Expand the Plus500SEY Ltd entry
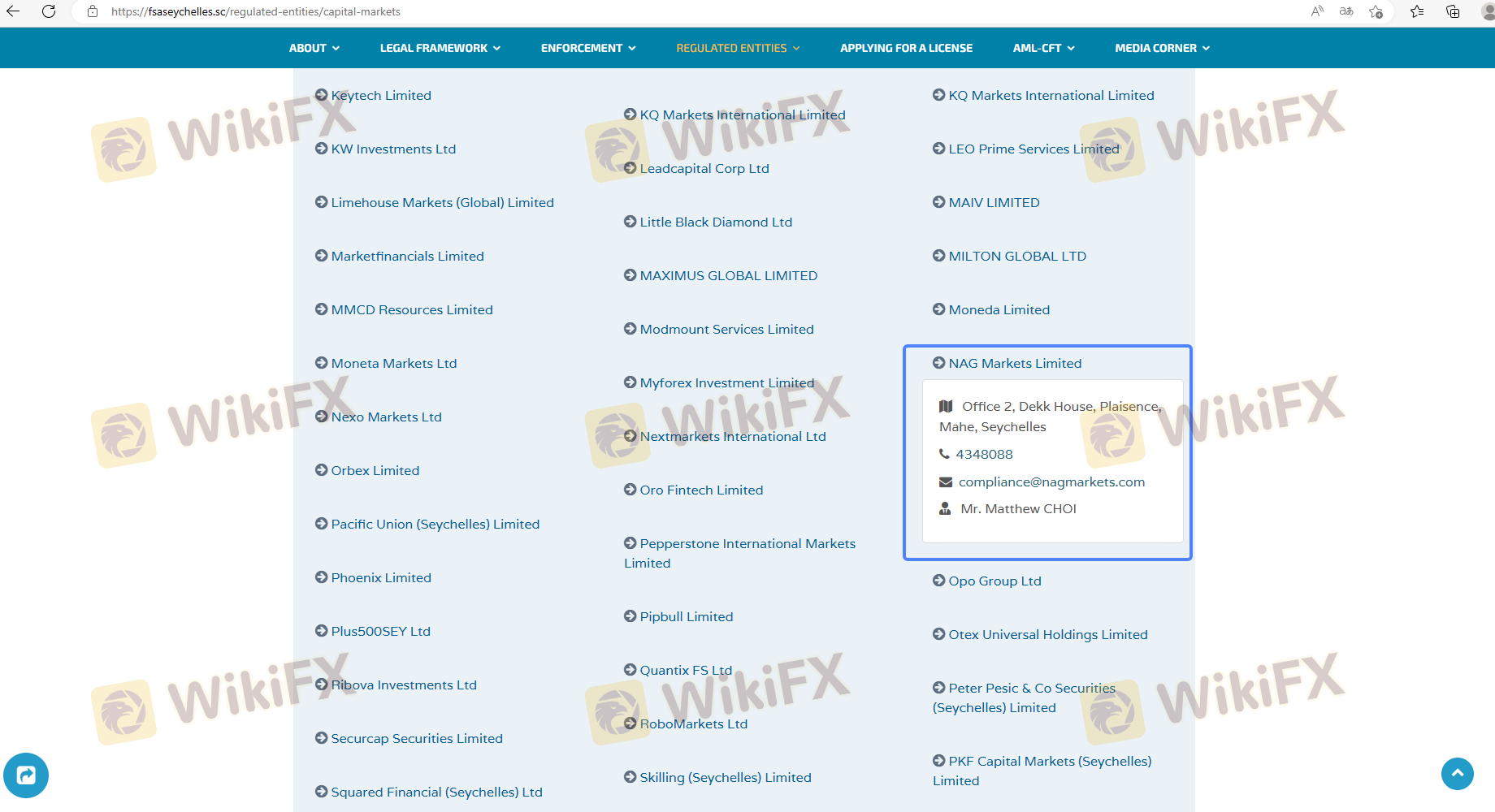The height and width of the screenshot is (812, 1495). point(380,631)
